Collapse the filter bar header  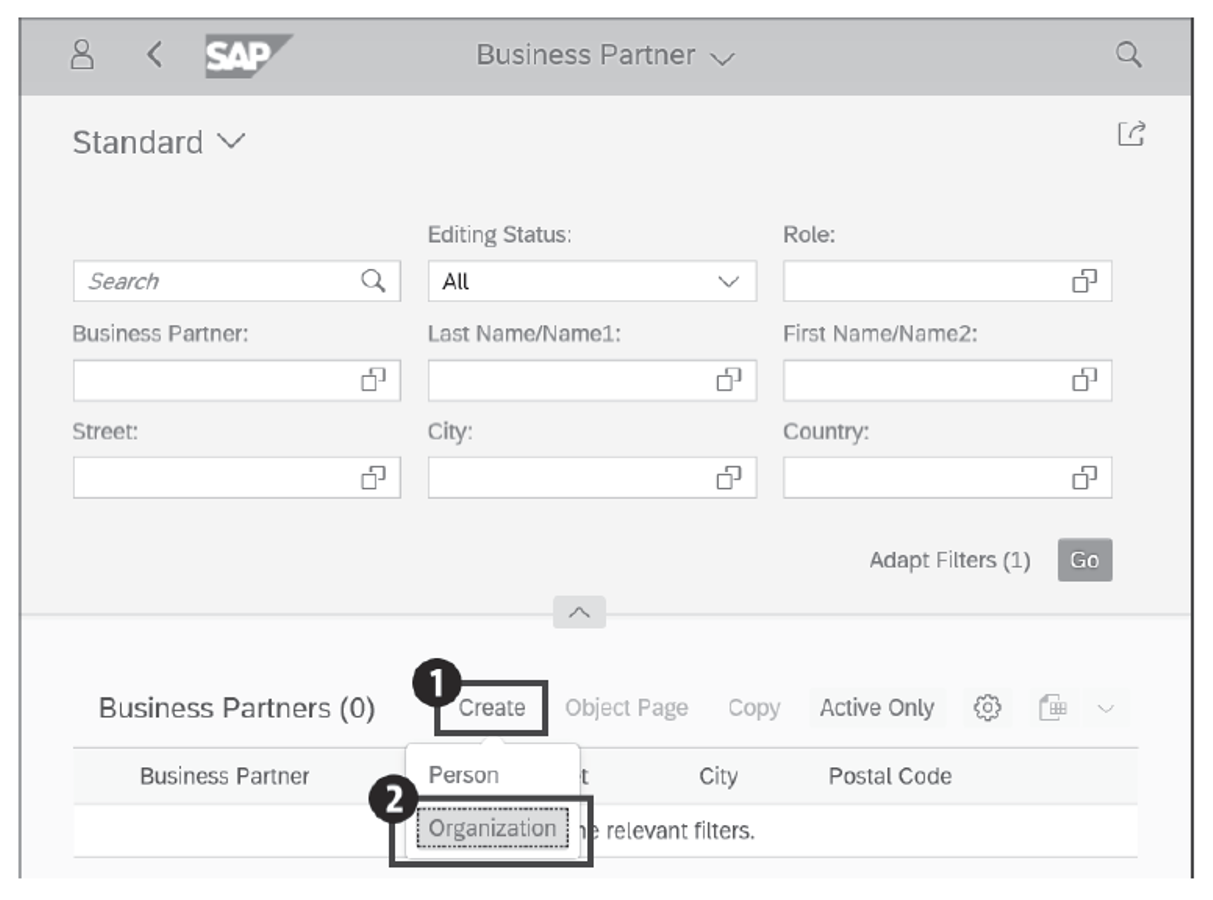pyautogui.click(x=579, y=612)
